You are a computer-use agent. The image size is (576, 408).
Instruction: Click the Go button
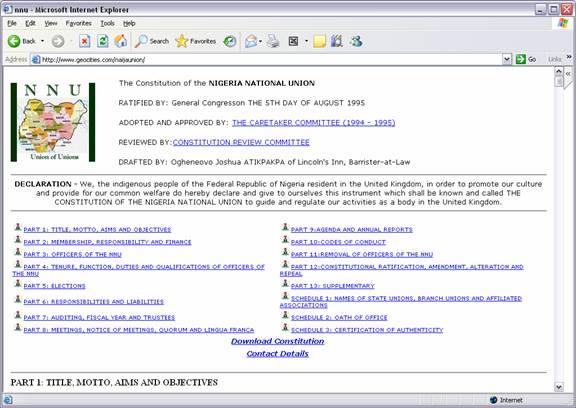coord(526,59)
